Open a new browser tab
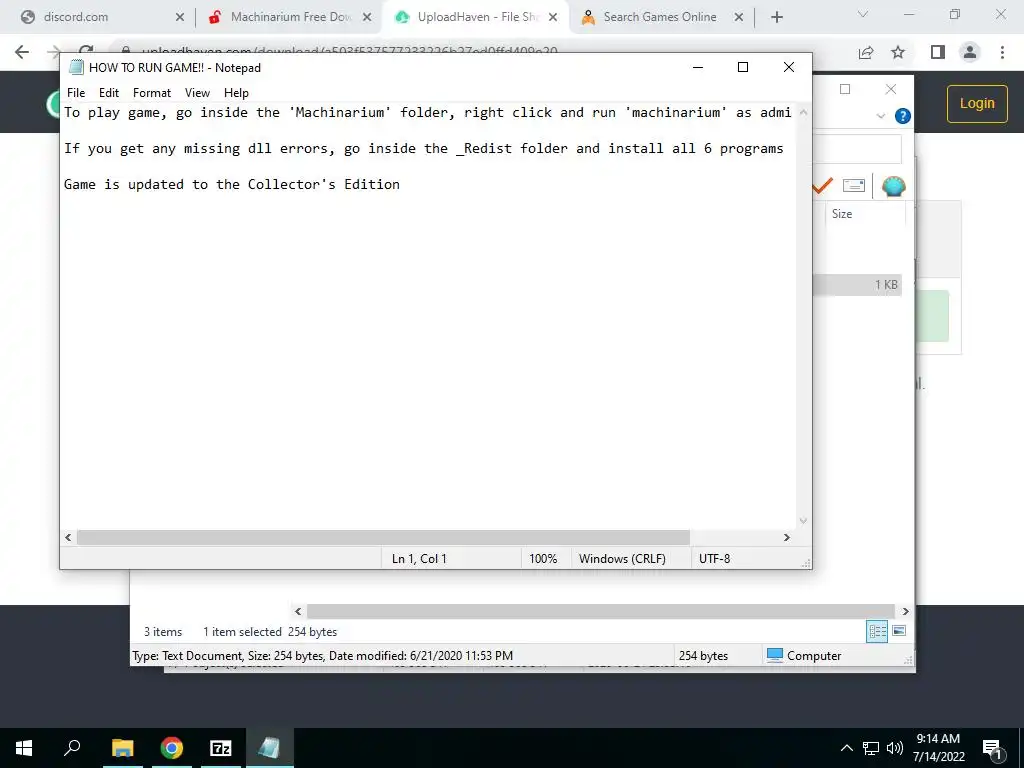This screenshot has width=1024, height=768. 776,17
